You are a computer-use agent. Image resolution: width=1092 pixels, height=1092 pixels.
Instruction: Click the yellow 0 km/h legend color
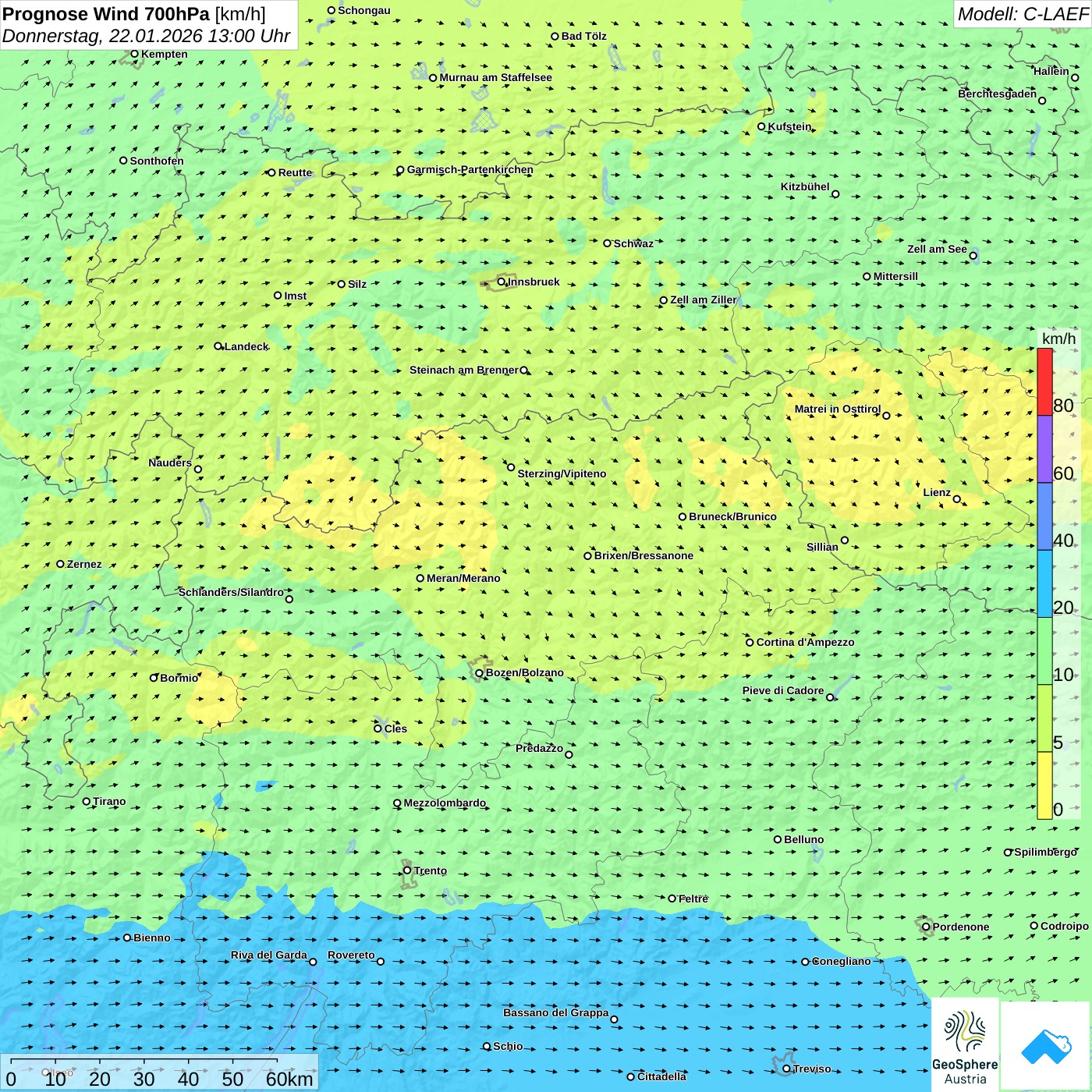1044,785
